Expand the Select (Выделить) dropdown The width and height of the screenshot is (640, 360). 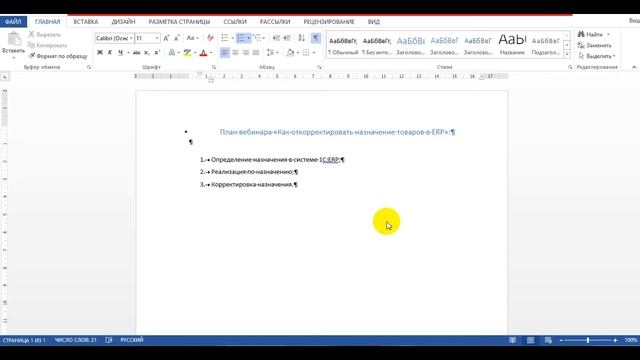coord(597,56)
